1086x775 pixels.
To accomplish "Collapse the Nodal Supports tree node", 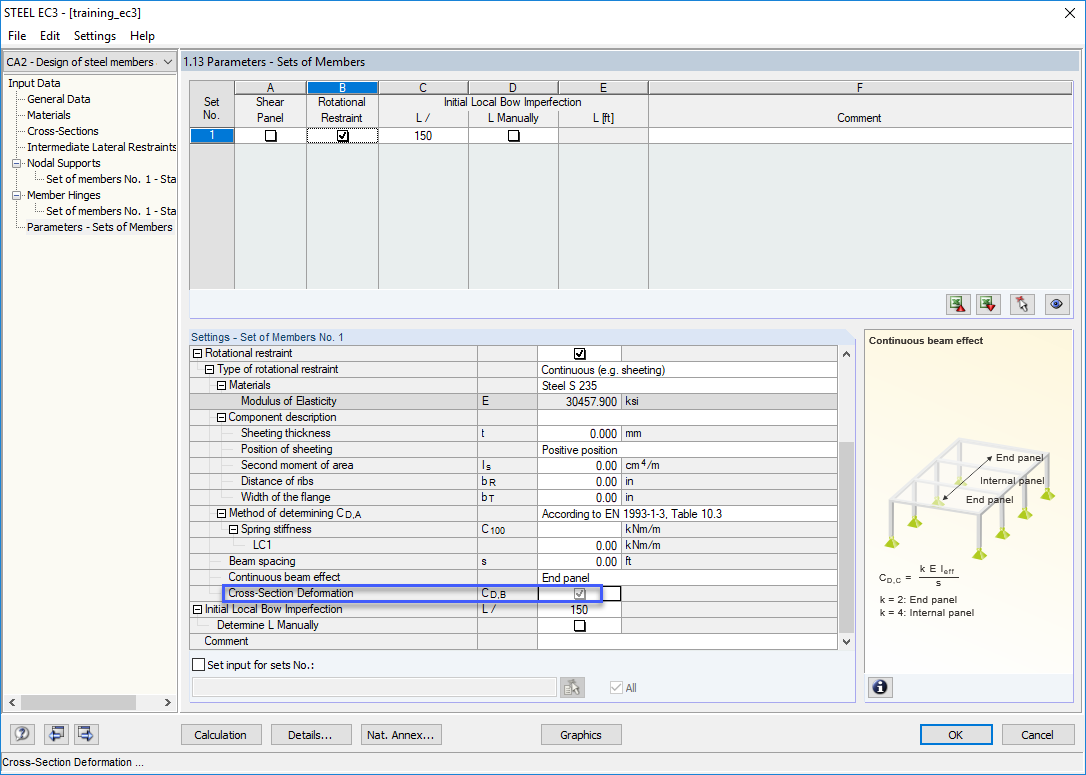I will click(16, 163).
